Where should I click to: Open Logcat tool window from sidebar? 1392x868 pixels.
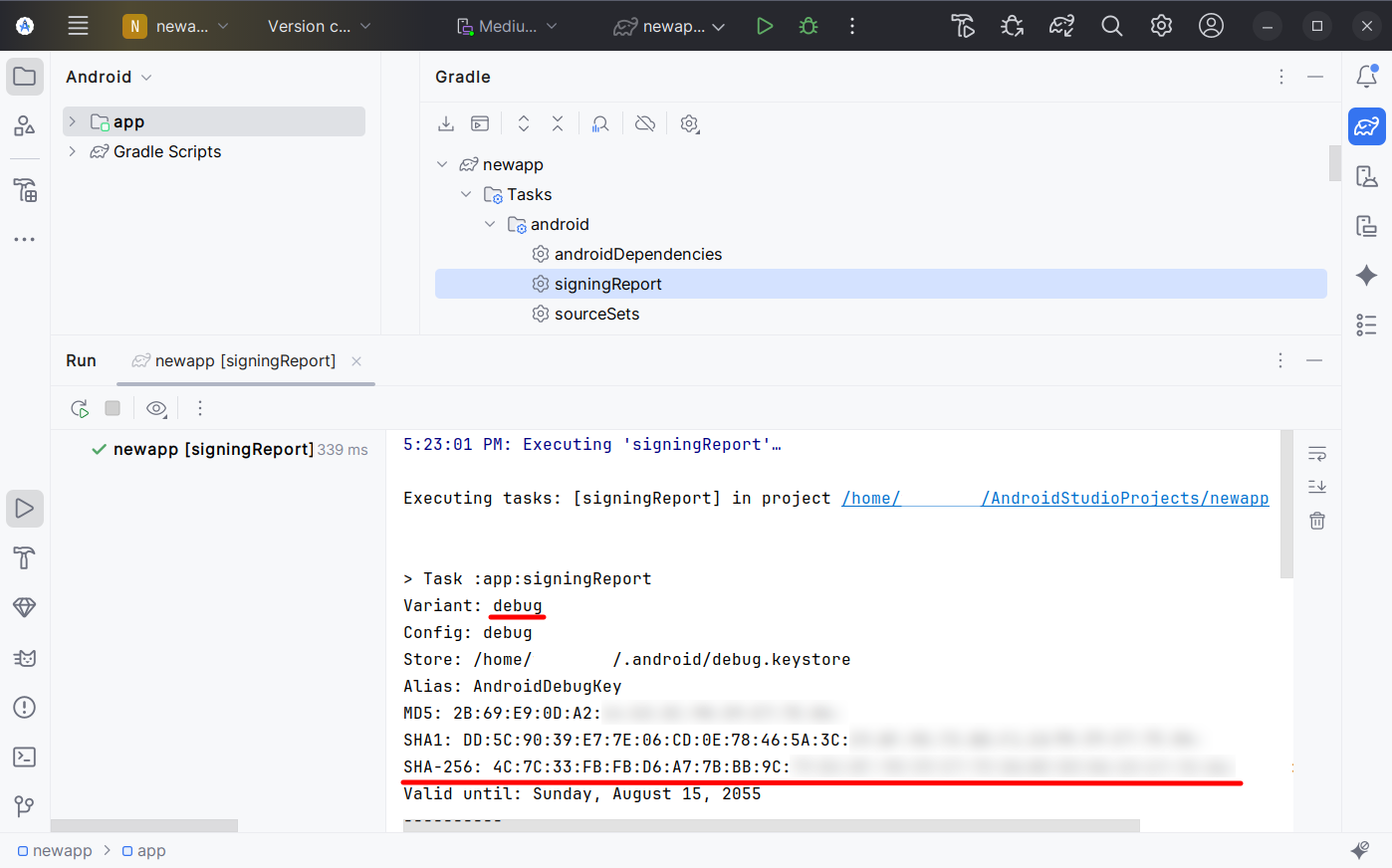pos(25,658)
